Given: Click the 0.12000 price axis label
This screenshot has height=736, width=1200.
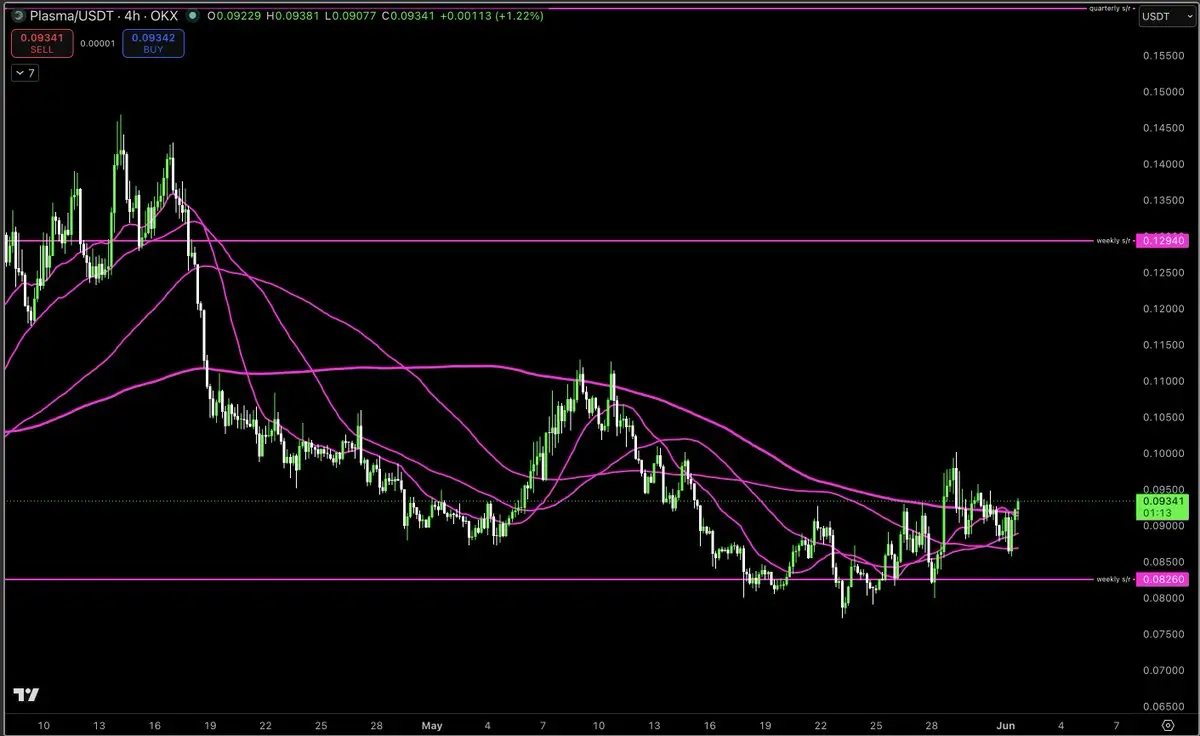Looking at the screenshot, I should (x=1162, y=309).
